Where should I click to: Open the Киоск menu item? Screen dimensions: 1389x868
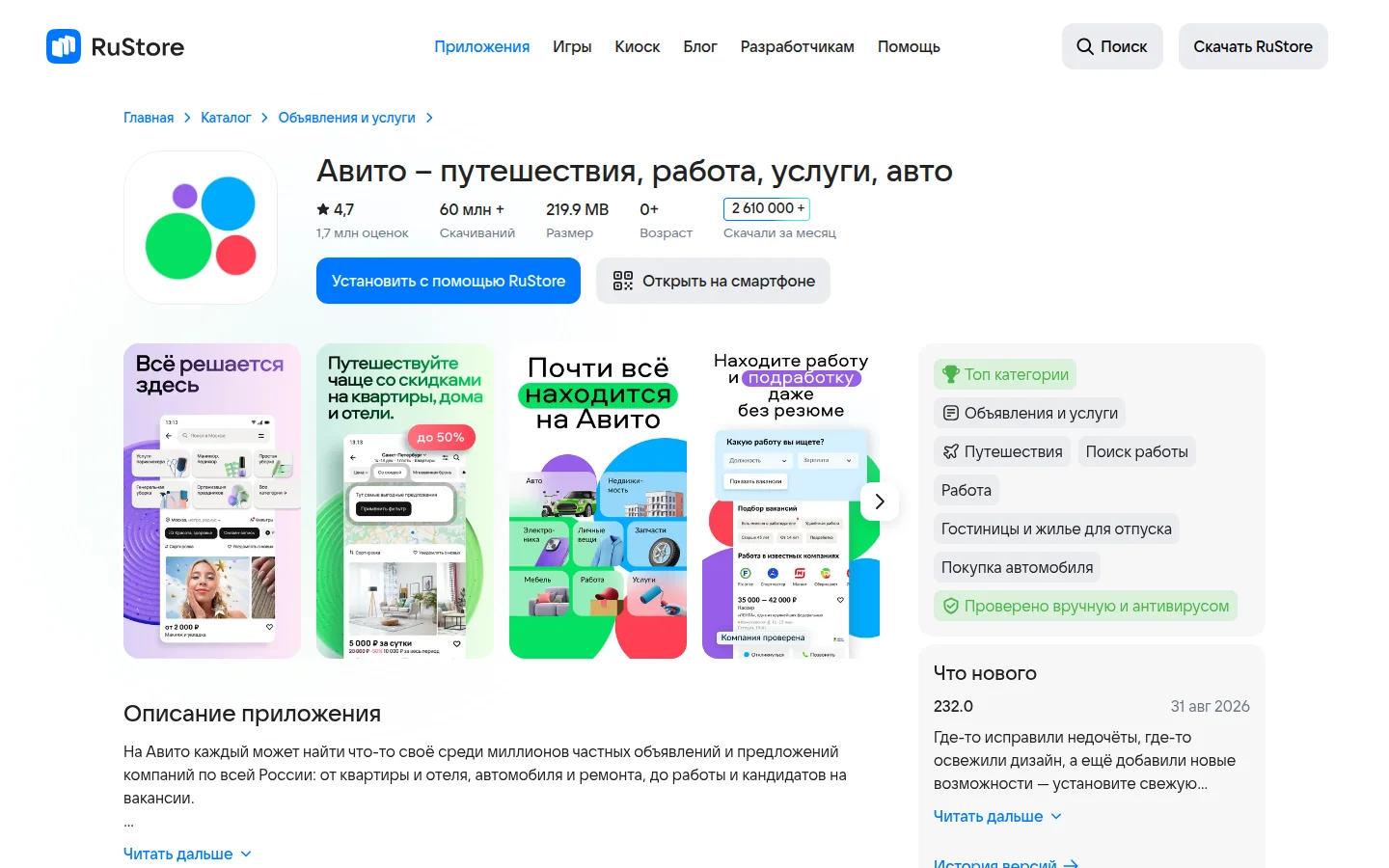coord(638,46)
